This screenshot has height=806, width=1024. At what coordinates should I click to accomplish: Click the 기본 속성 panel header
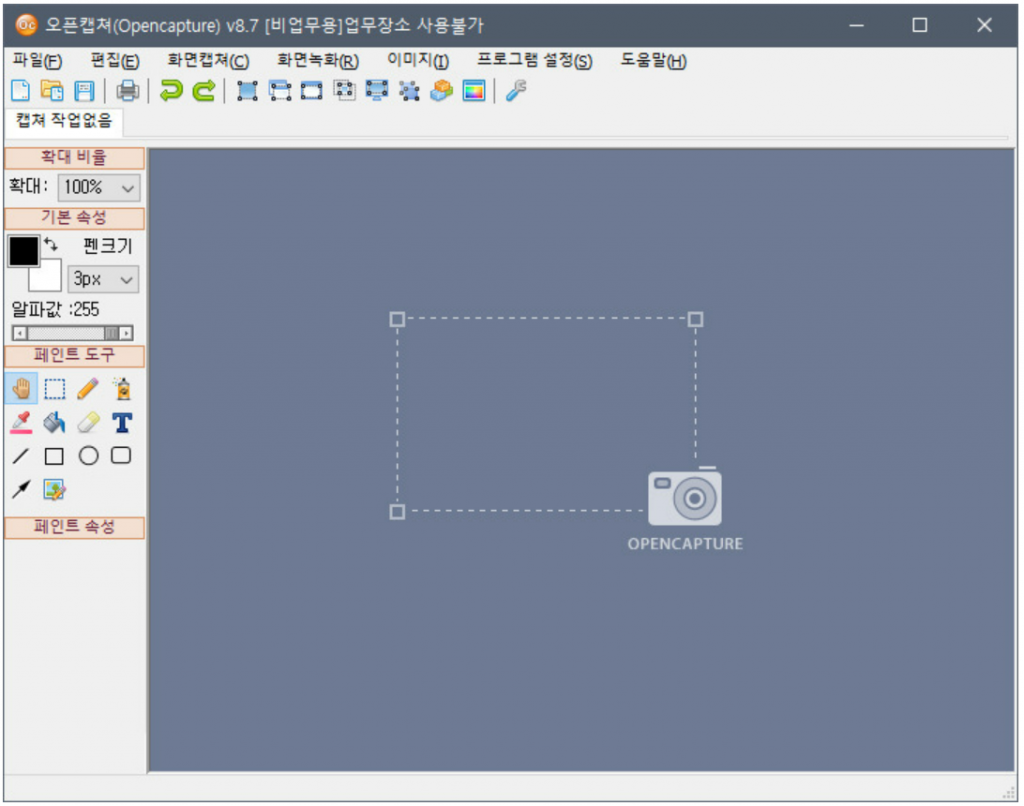point(74,218)
